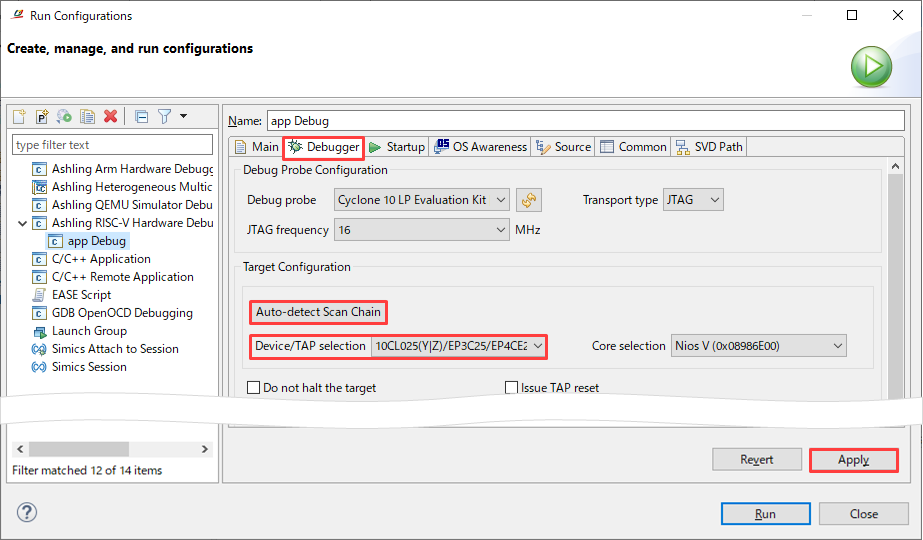Image resolution: width=923 pixels, height=540 pixels.
Task: Click the type filter text field
Action: pos(112,145)
